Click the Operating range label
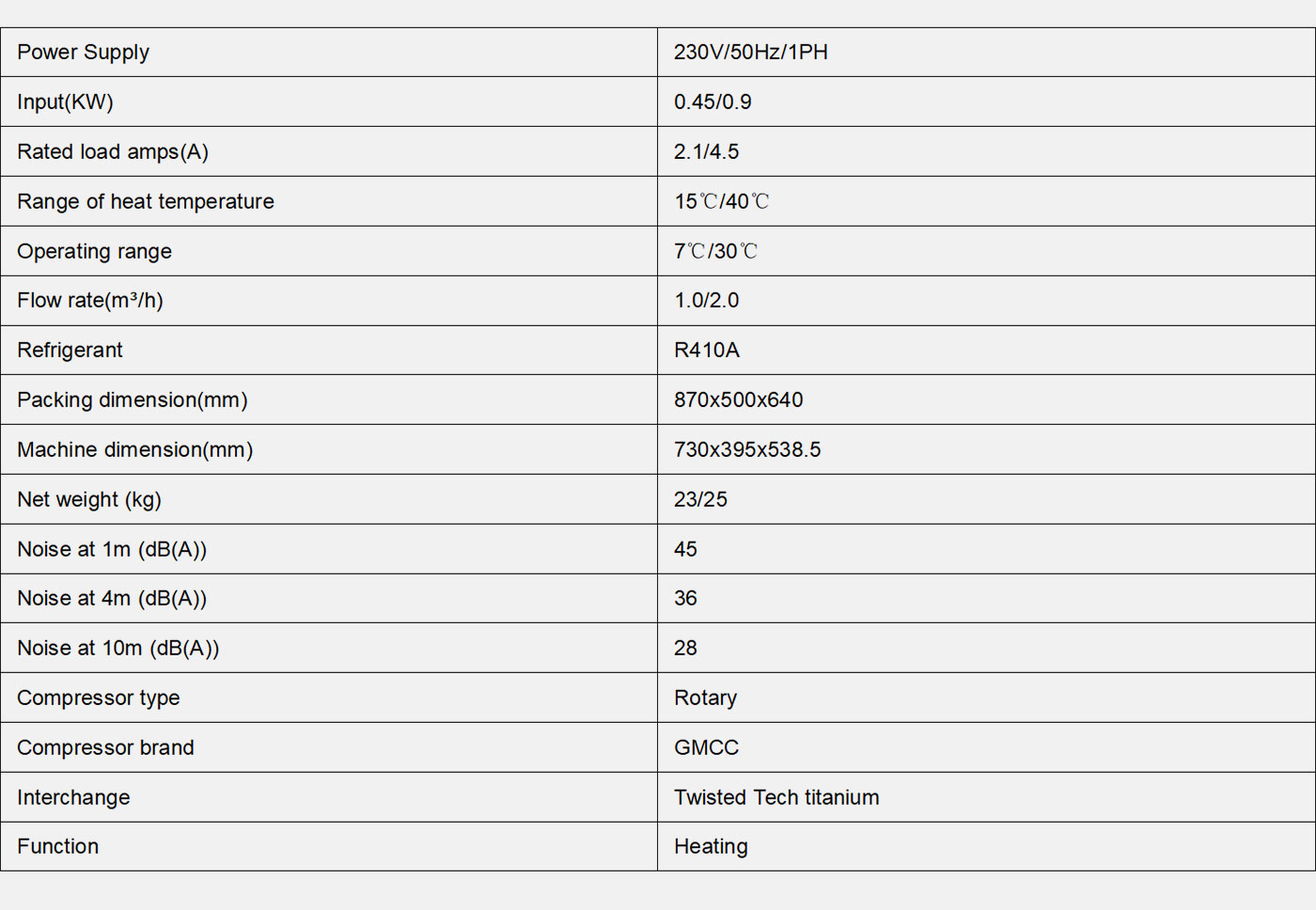 click(94, 252)
